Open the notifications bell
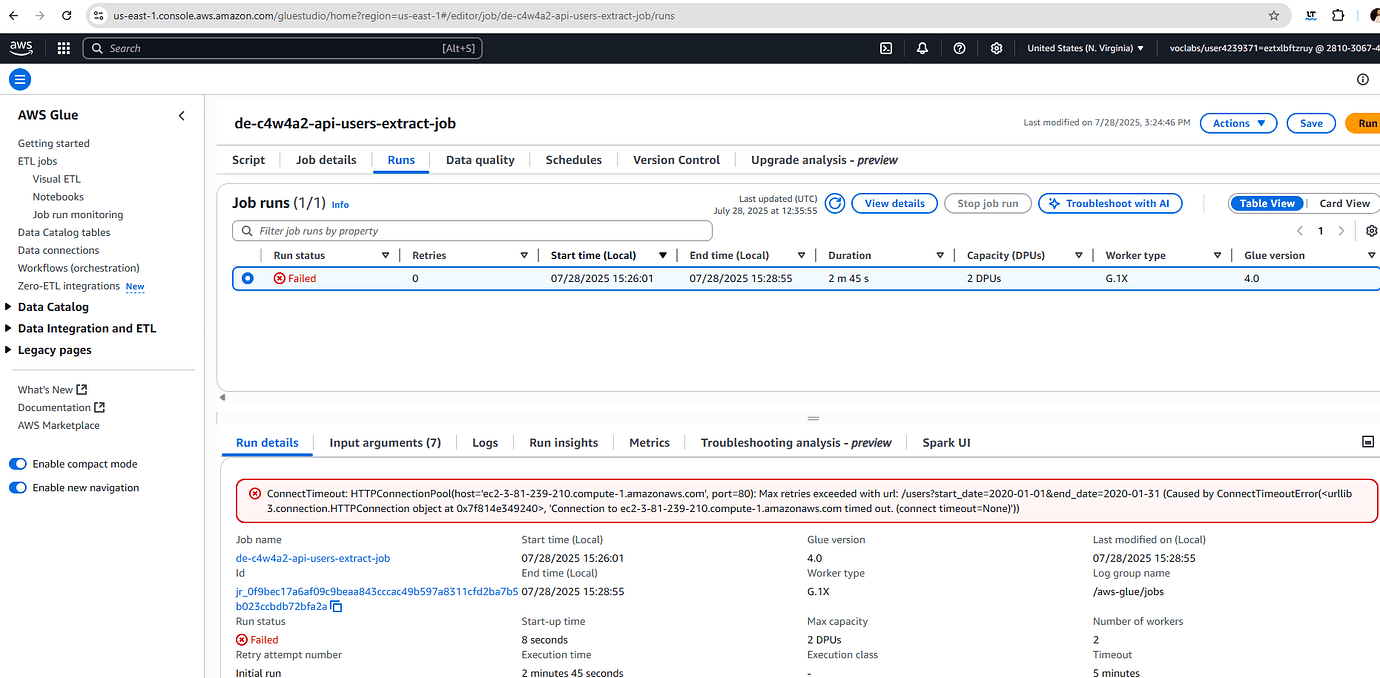 click(x=922, y=47)
